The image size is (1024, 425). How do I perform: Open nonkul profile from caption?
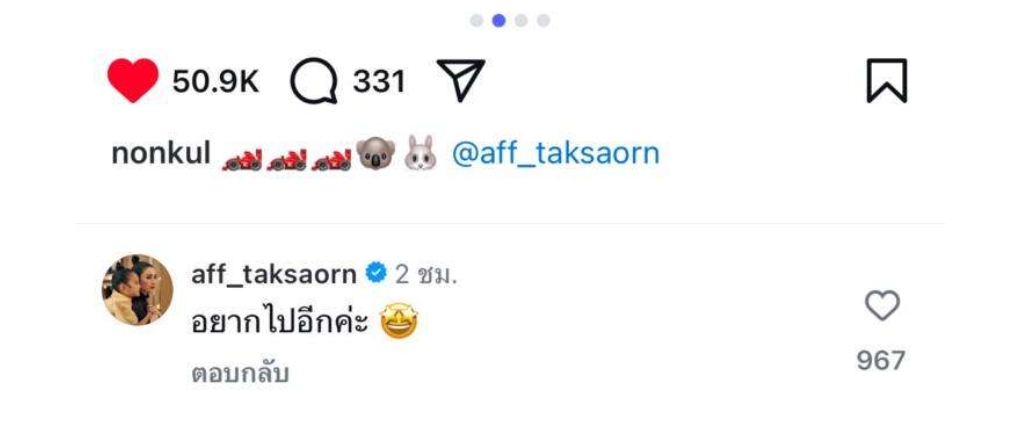(x=161, y=154)
